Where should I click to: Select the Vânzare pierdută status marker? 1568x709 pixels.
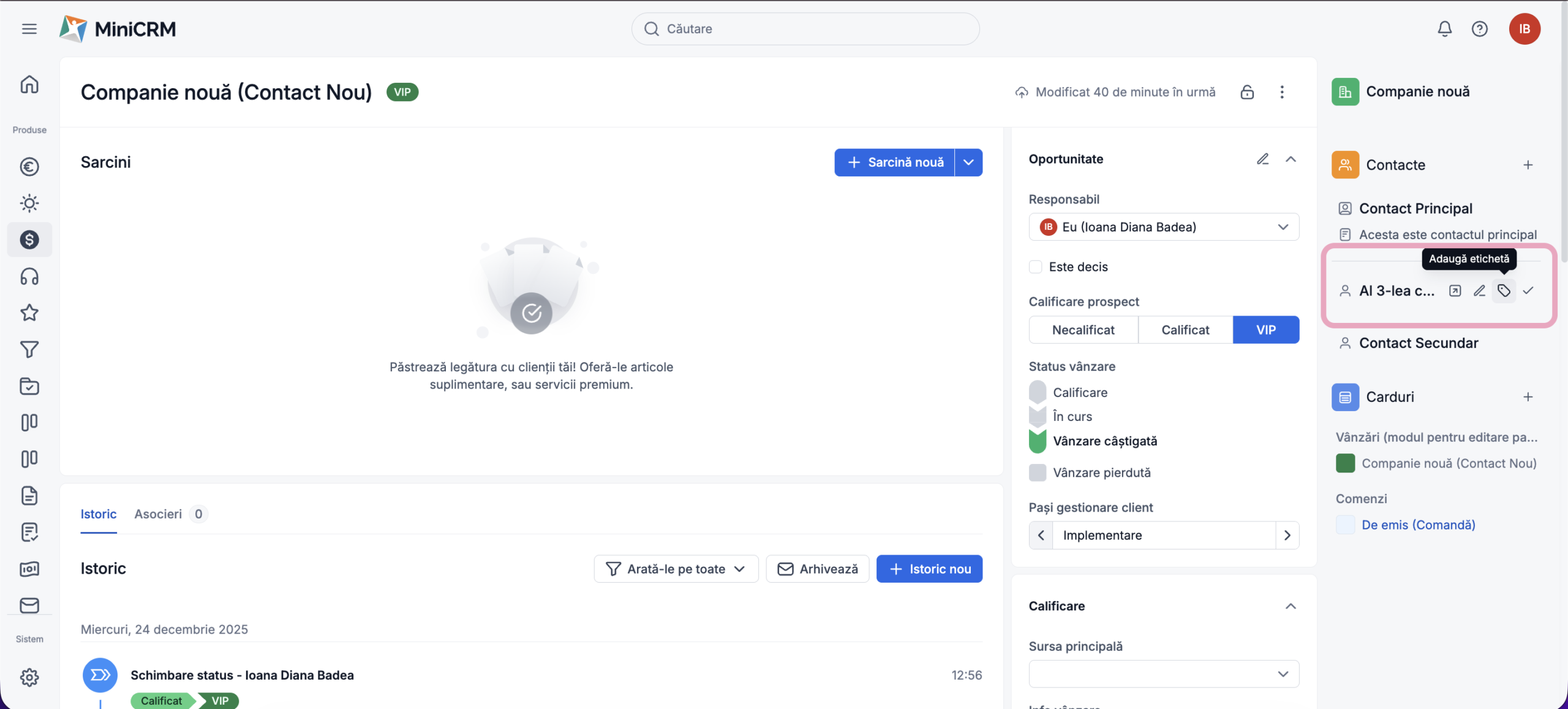click(x=1038, y=472)
